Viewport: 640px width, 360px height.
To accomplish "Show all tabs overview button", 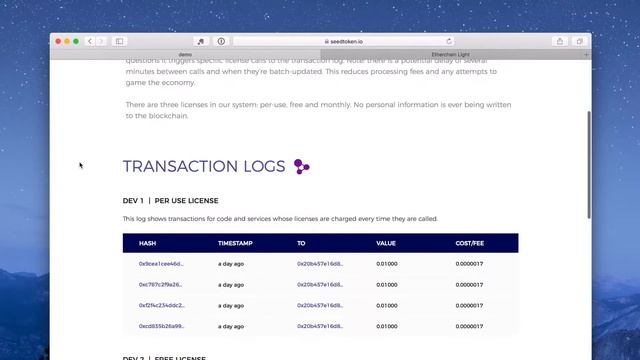I will pos(580,41).
